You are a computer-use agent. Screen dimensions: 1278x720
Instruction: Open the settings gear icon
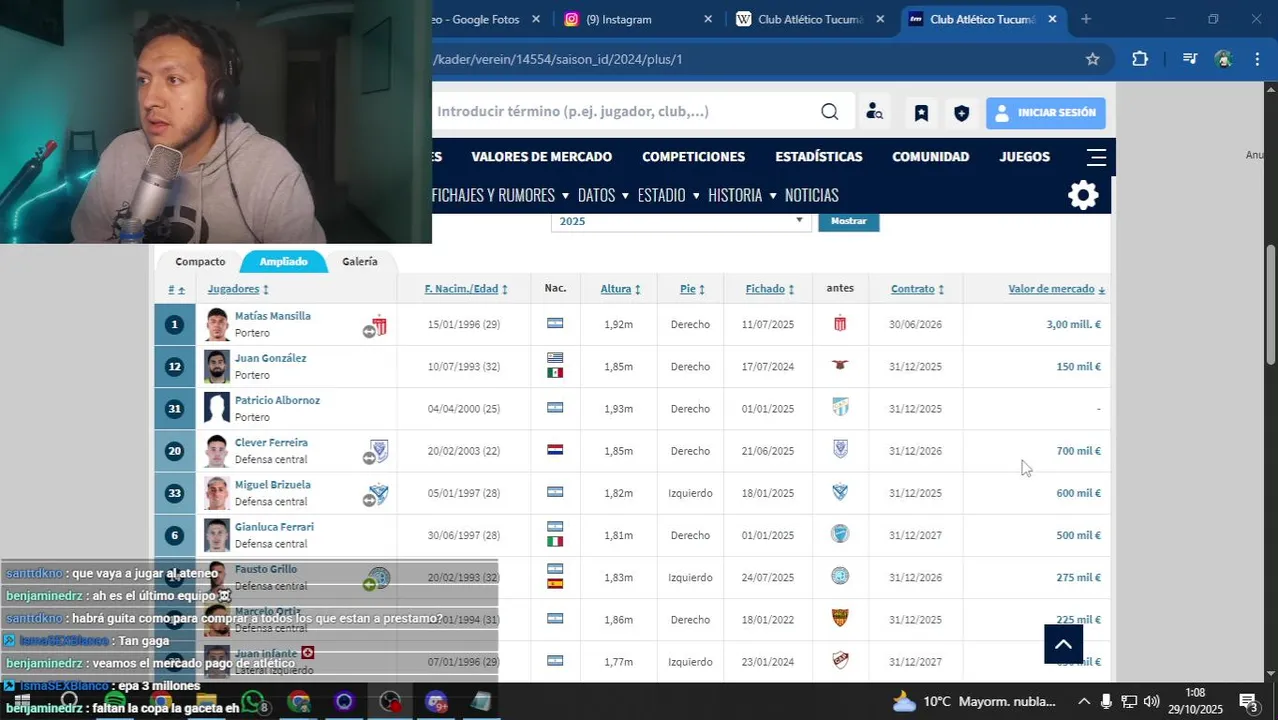coord(1083,195)
